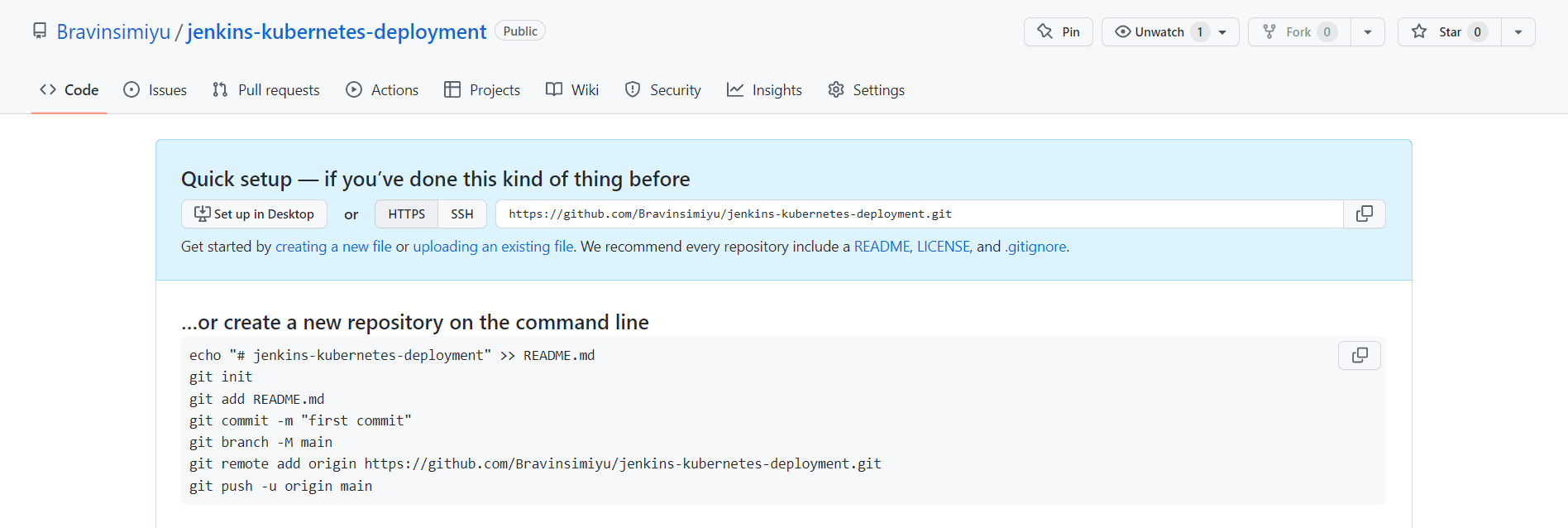
Task: Open the Star lists dropdown arrow
Action: (x=1518, y=31)
